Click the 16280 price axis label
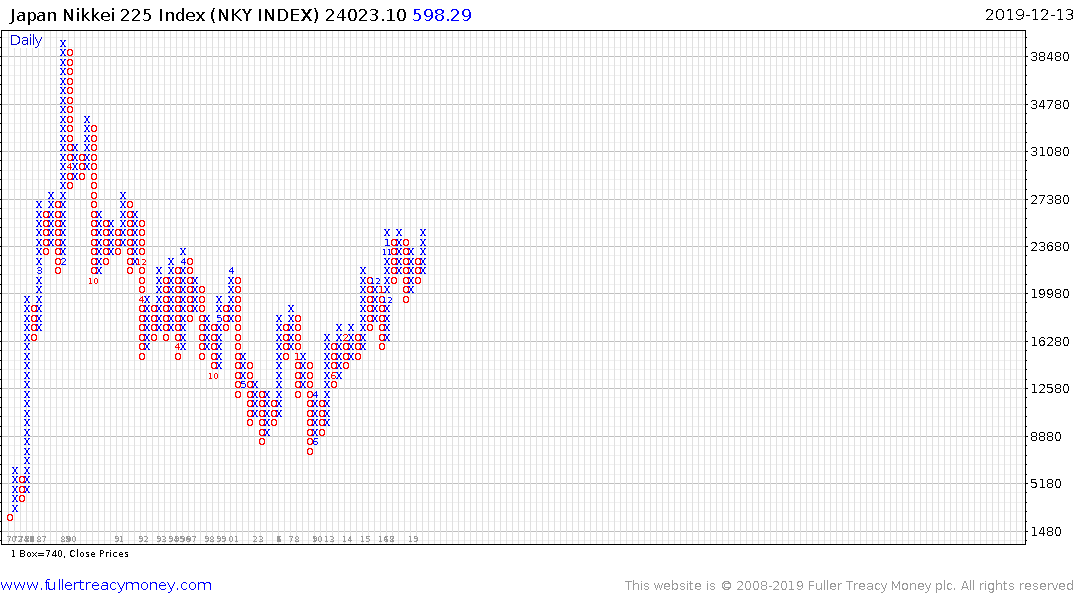Screen dimensions: 1075x600 pos(1050,341)
